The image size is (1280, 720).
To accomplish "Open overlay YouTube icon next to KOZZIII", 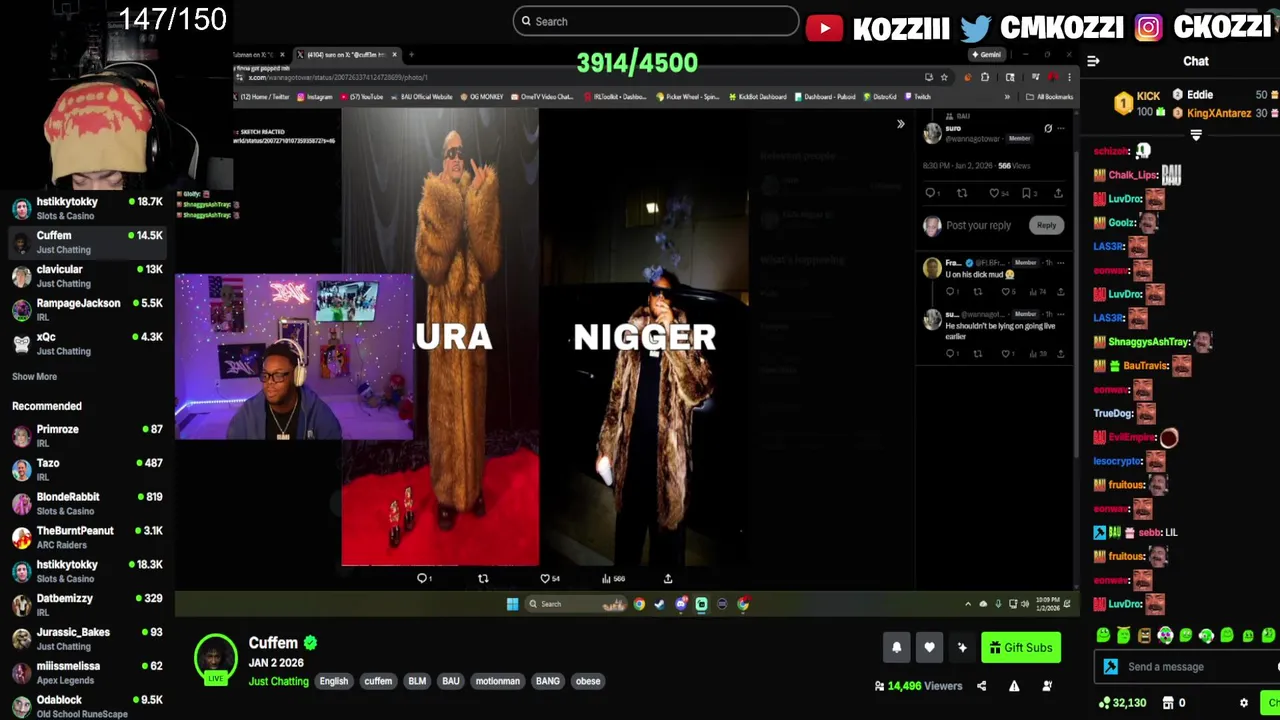I will tap(824, 27).
